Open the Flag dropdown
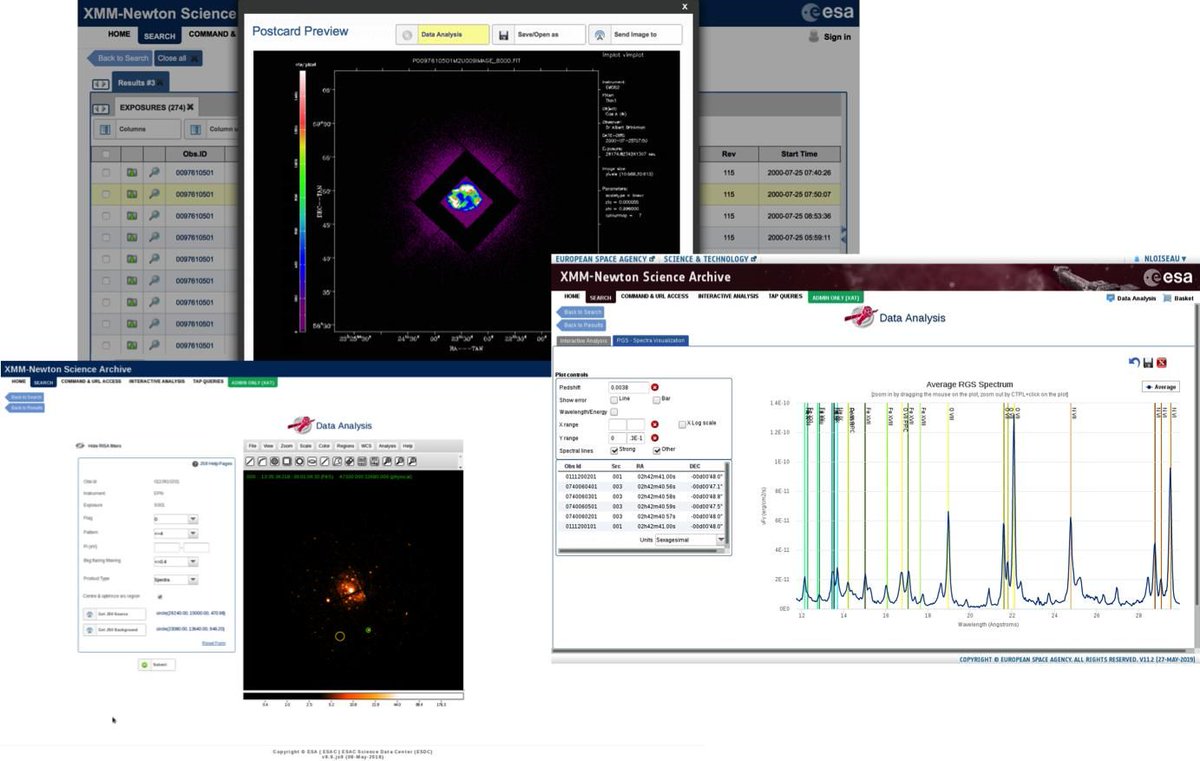1200x761 pixels. click(176, 519)
